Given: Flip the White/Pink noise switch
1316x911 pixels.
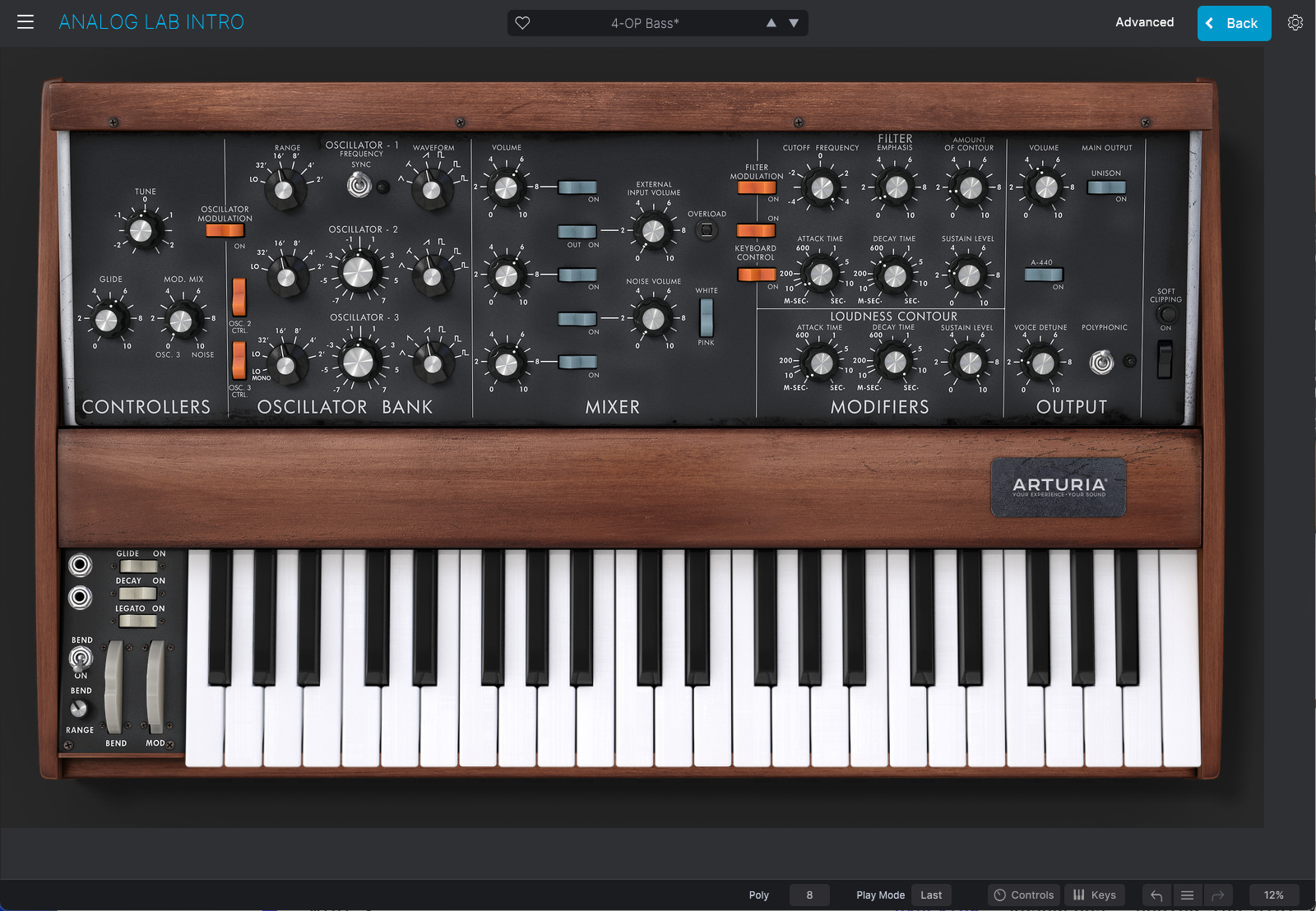Looking at the screenshot, I should [x=706, y=317].
